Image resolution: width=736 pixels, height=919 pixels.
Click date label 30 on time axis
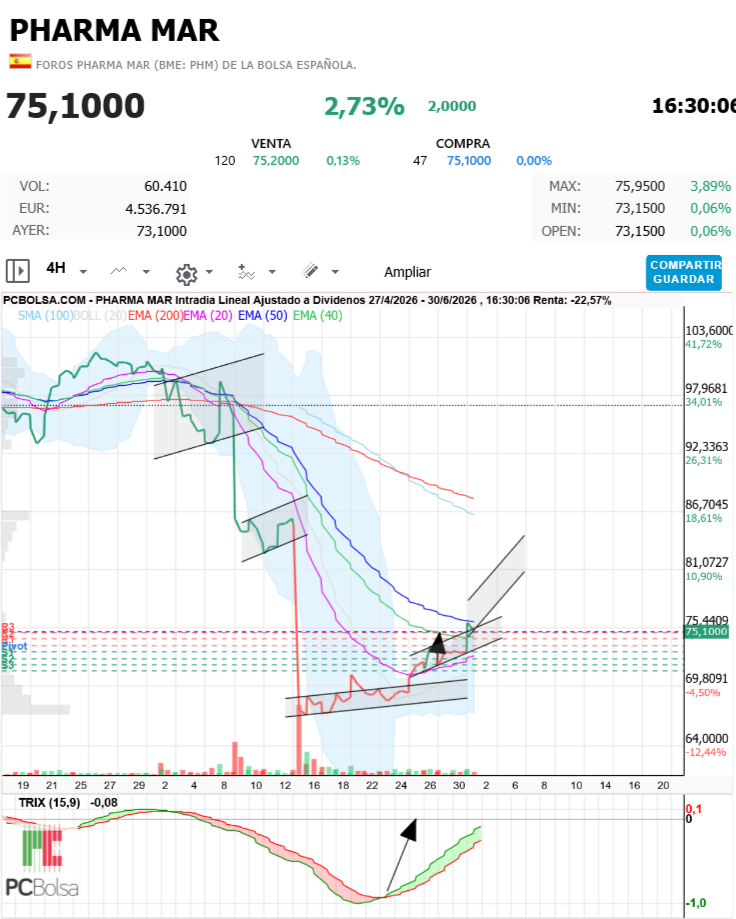[x=459, y=785]
